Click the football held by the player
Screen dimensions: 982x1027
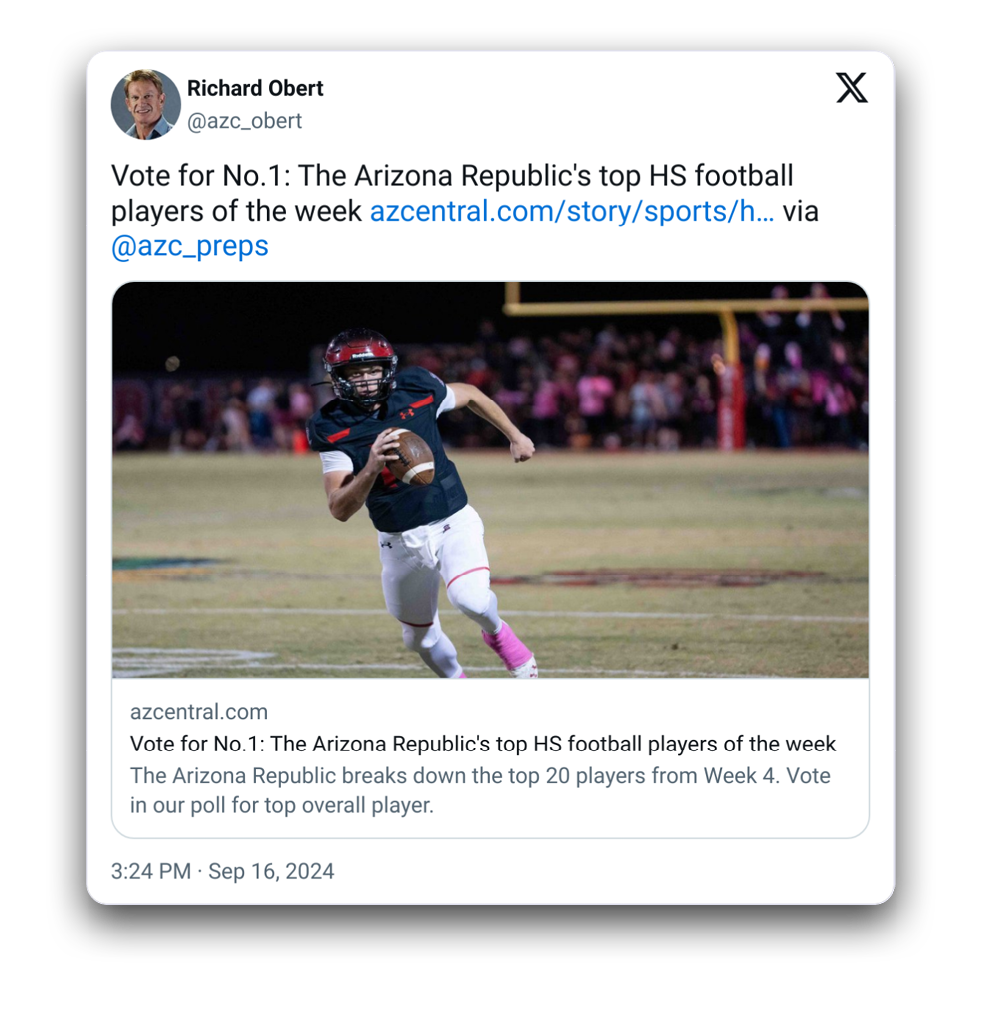(x=409, y=456)
